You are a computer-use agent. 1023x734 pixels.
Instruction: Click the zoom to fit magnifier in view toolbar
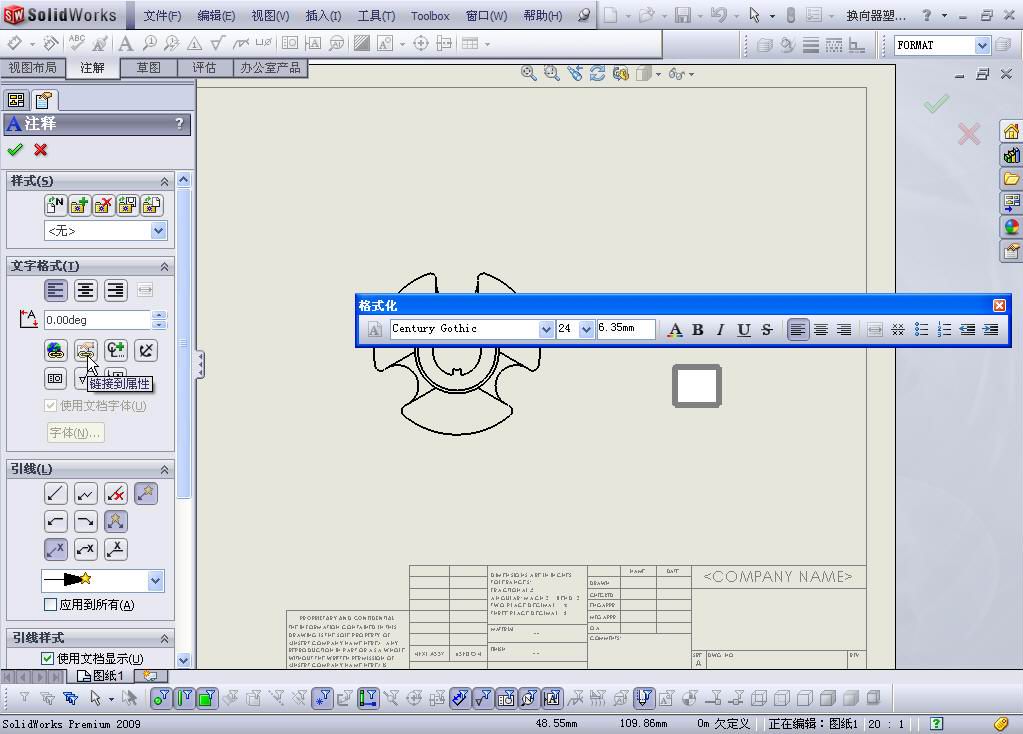[528, 74]
